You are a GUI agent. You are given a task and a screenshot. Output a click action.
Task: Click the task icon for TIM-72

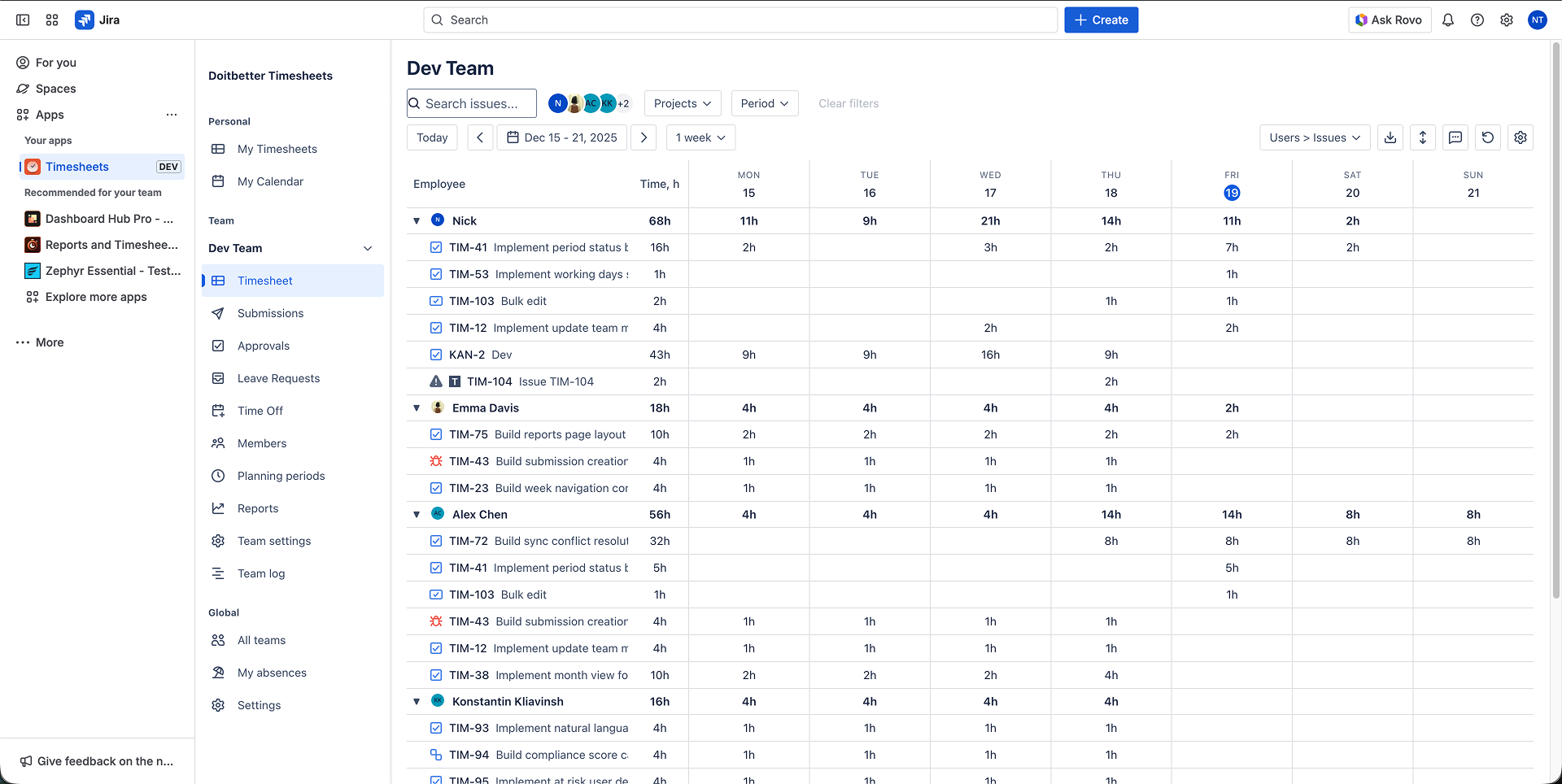click(436, 541)
